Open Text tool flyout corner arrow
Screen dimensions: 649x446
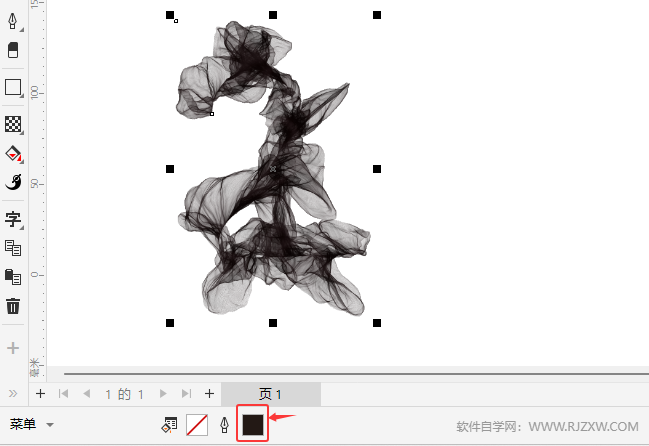tap(22, 228)
